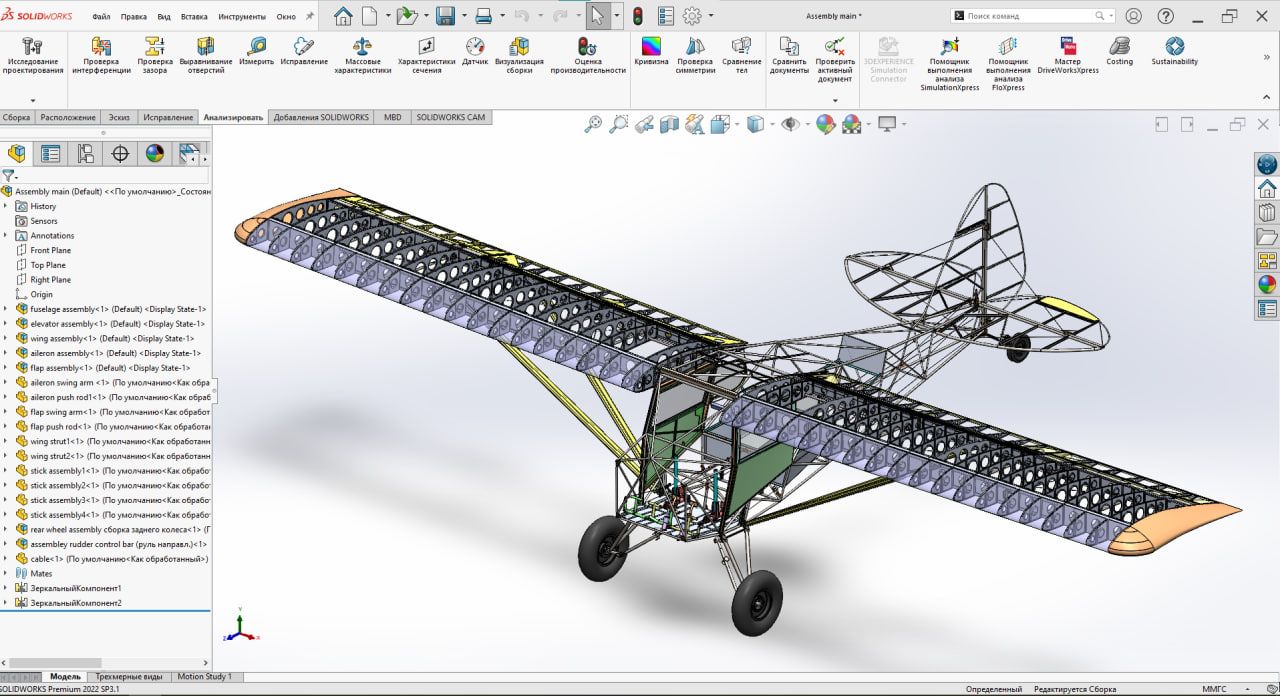Open the Кривизна curvature display

pos(651,52)
